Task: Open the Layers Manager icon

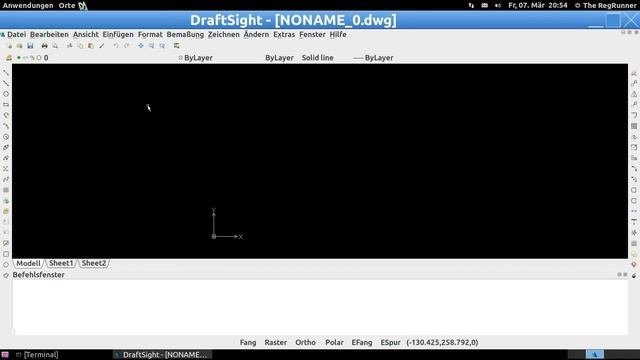Action: coord(9,58)
